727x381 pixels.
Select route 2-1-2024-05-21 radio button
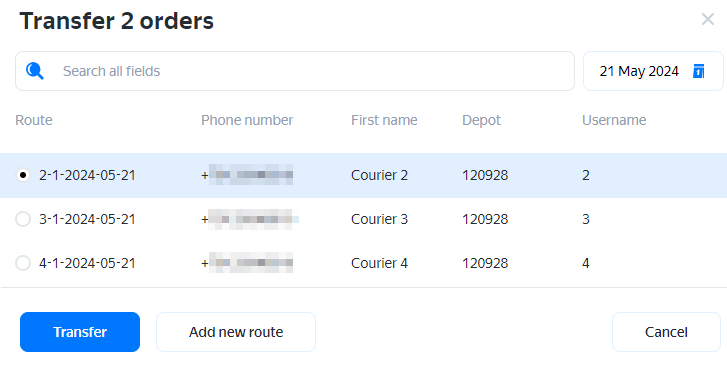pos(23,175)
